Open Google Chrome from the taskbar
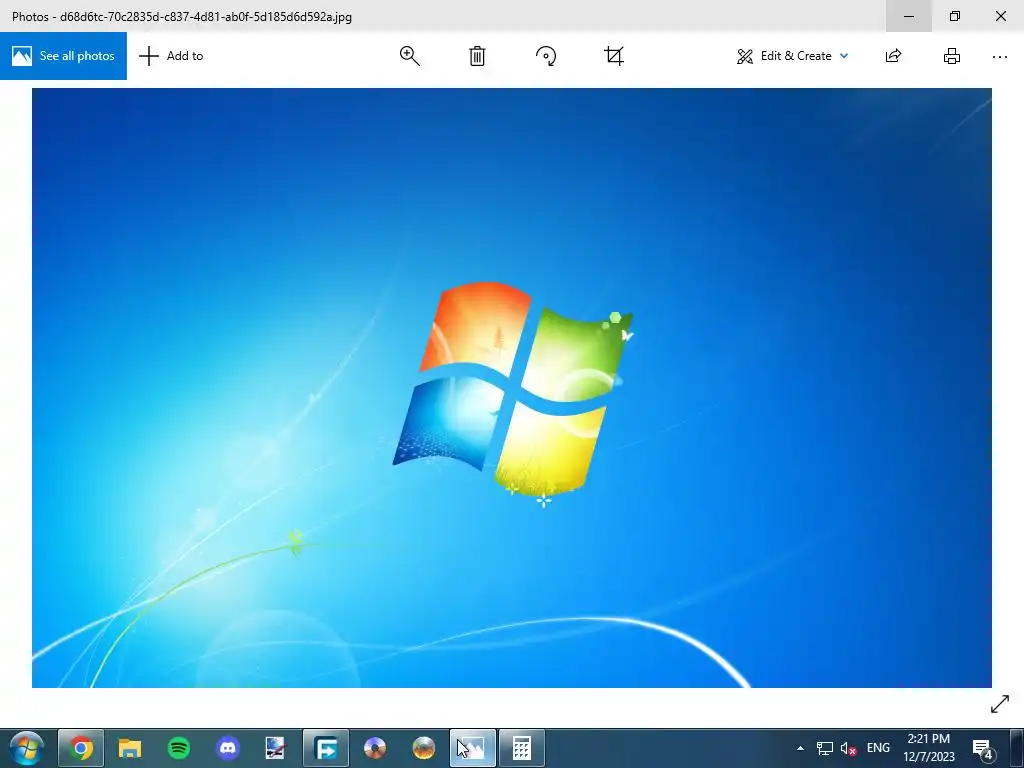Image resolution: width=1024 pixels, height=768 pixels. pyautogui.click(x=81, y=748)
